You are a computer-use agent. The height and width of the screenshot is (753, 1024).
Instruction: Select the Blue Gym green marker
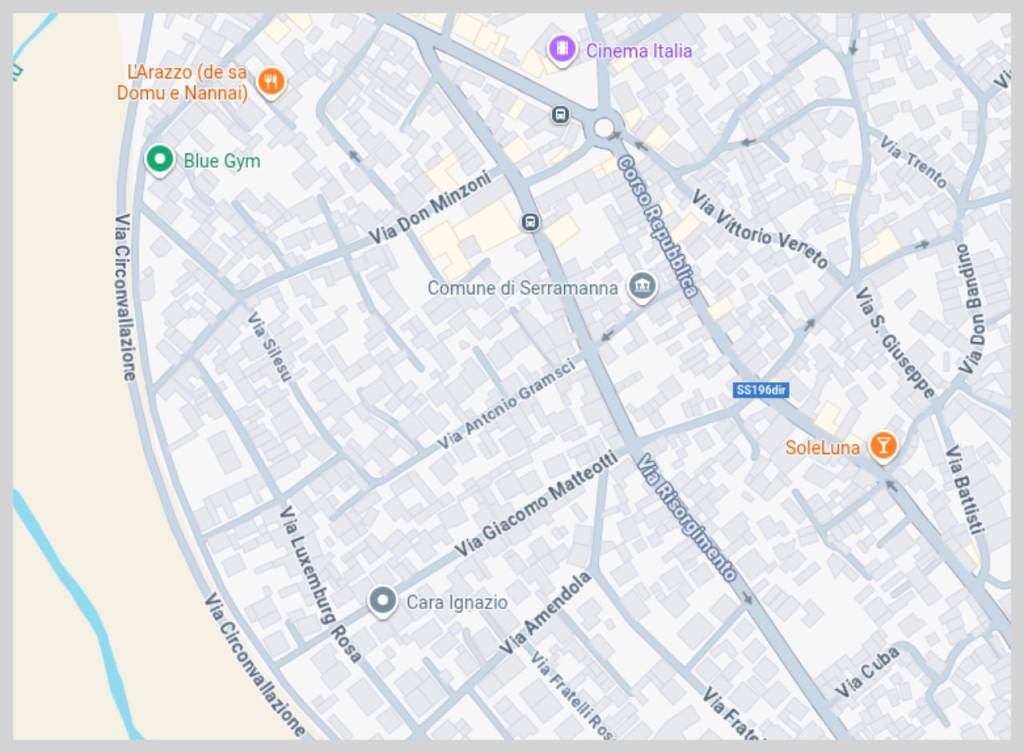tap(159, 159)
